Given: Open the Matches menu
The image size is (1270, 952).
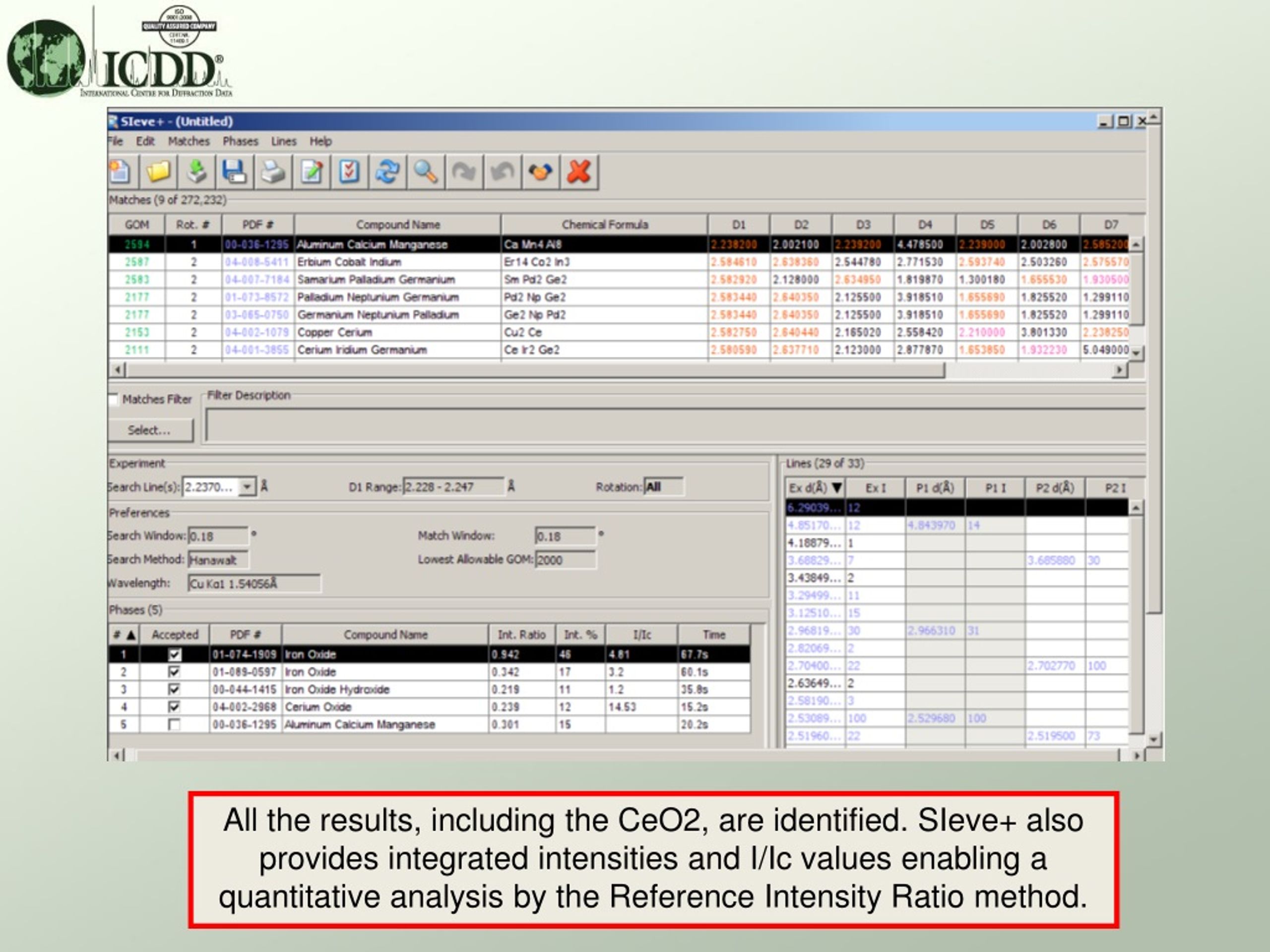Looking at the screenshot, I should 189,141.
